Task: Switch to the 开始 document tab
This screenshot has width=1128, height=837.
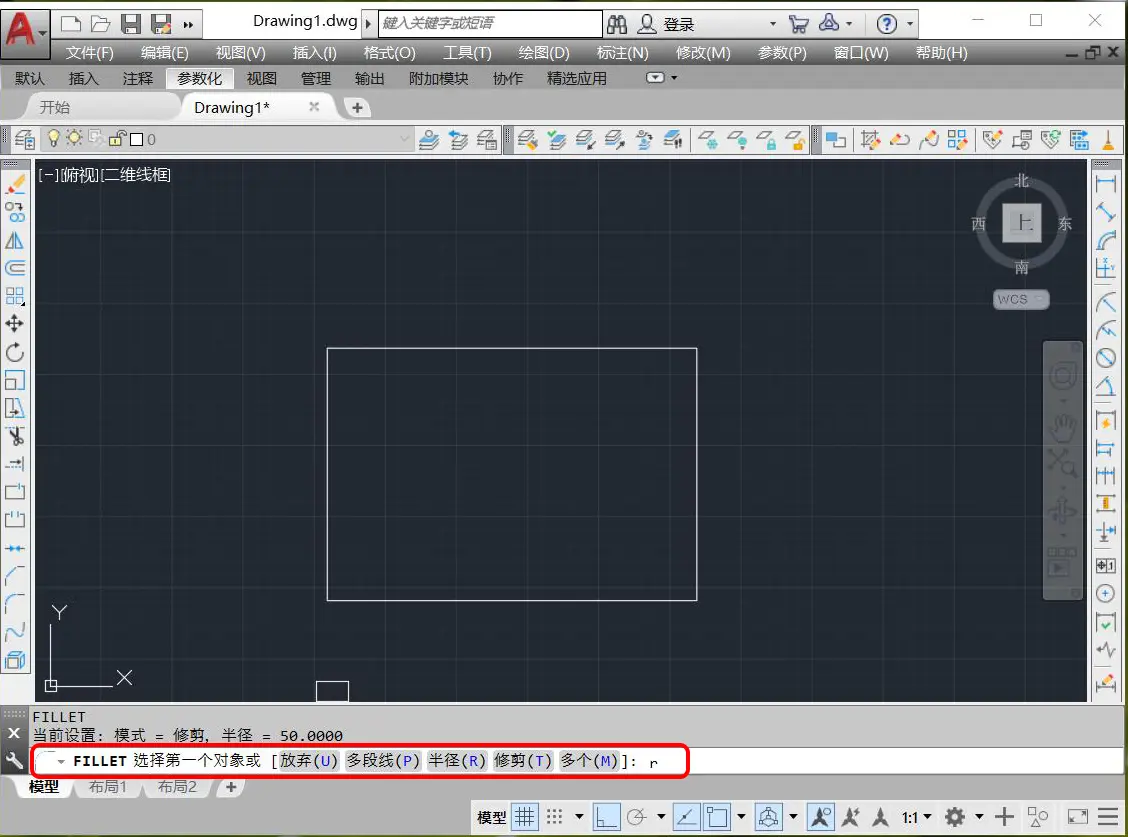Action: (x=55, y=107)
